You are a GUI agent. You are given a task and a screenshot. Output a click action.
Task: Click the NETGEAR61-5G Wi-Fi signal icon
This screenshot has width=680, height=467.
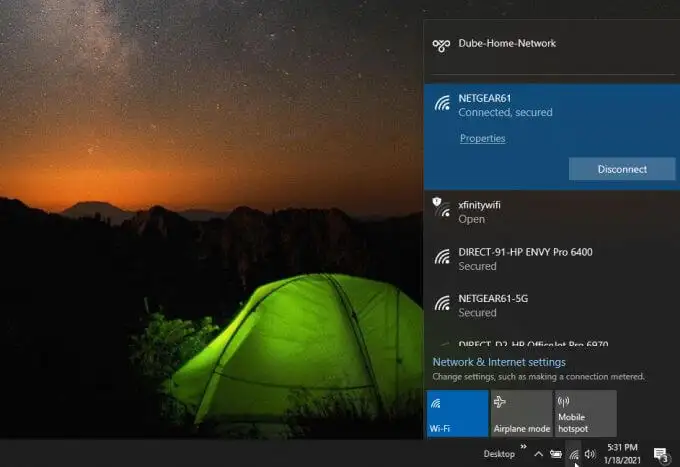(442, 304)
